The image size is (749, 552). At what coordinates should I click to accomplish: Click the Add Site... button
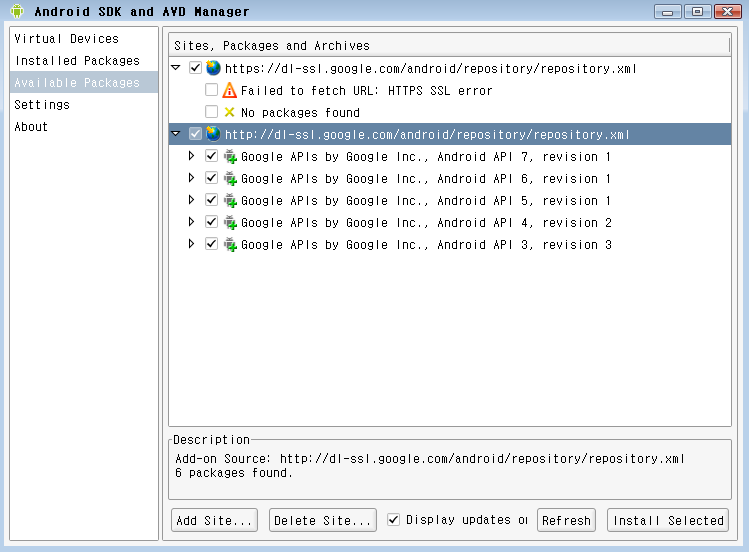(214, 520)
